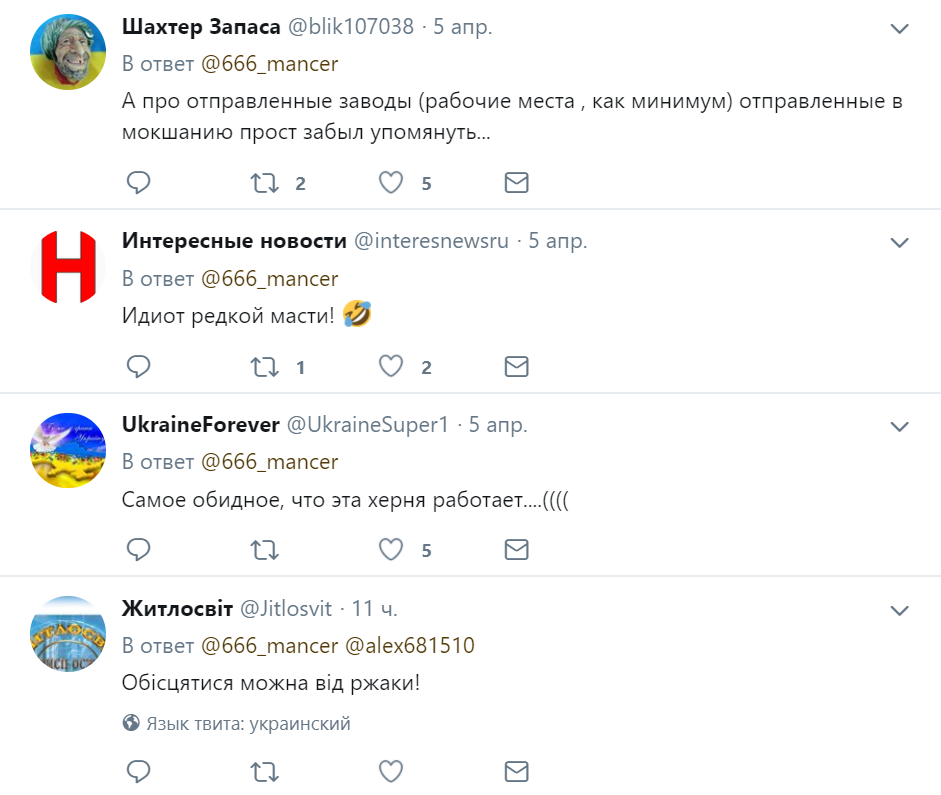Like the tweet from Шахтер Запаса
Screen dimensions: 941x795
pos(391,182)
